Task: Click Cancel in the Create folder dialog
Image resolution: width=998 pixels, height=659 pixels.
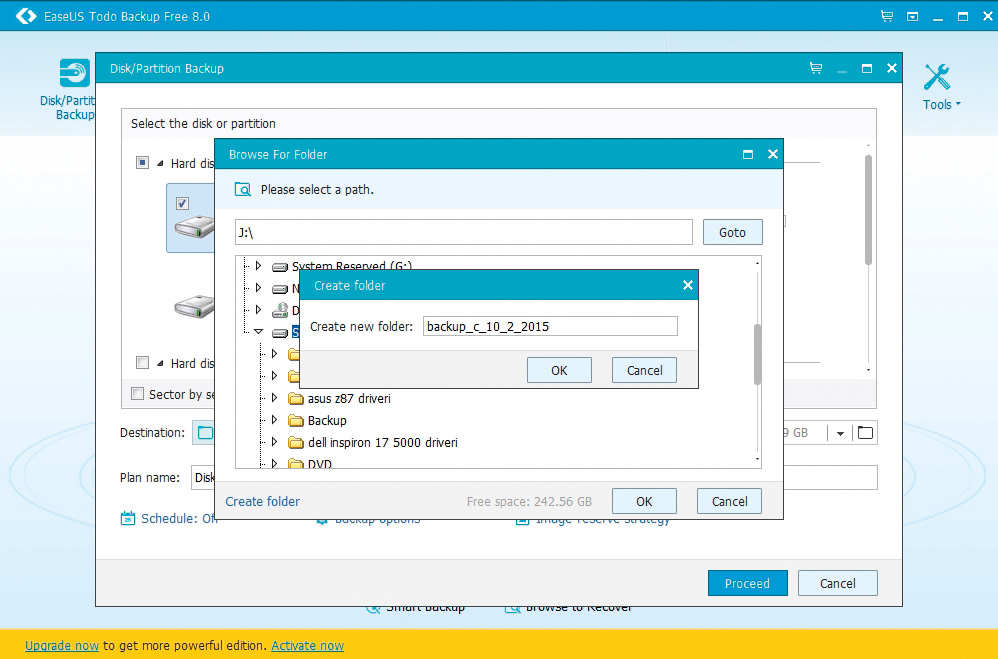Action: 644,371
